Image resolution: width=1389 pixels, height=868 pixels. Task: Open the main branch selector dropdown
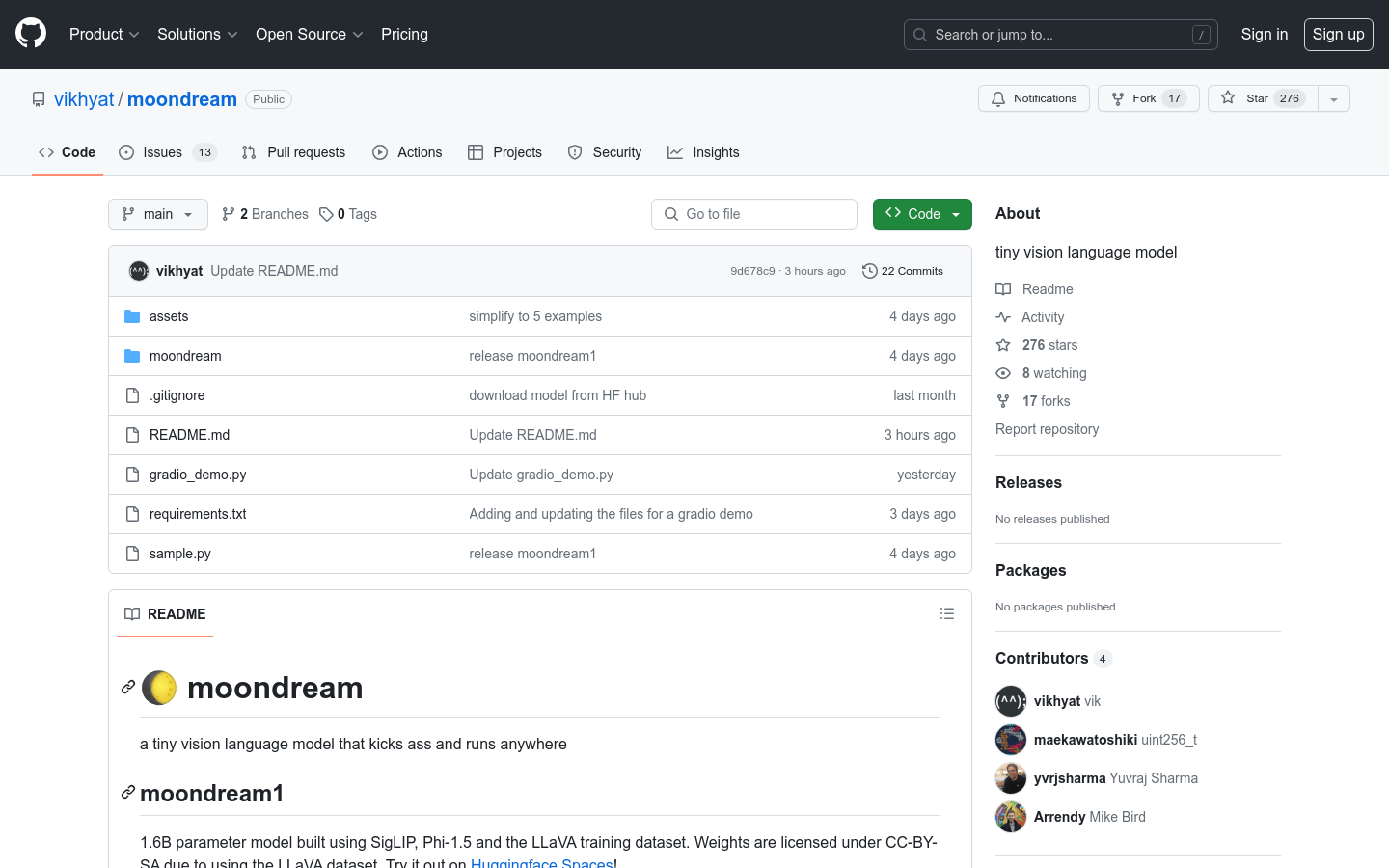(158, 214)
